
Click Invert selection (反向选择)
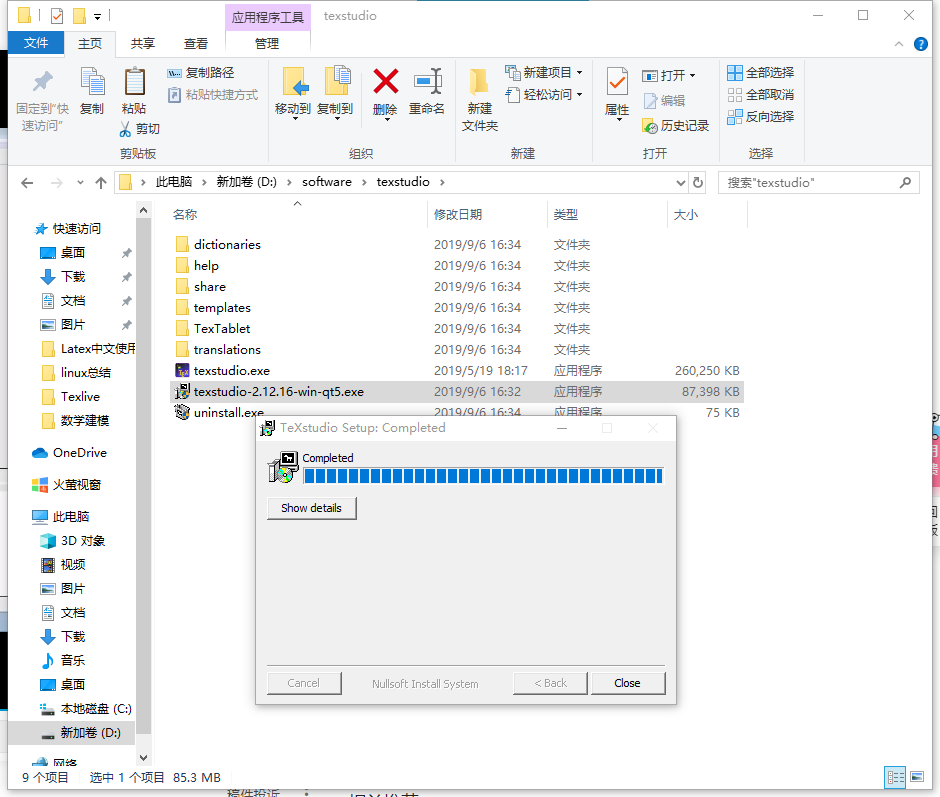pyautogui.click(x=761, y=117)
